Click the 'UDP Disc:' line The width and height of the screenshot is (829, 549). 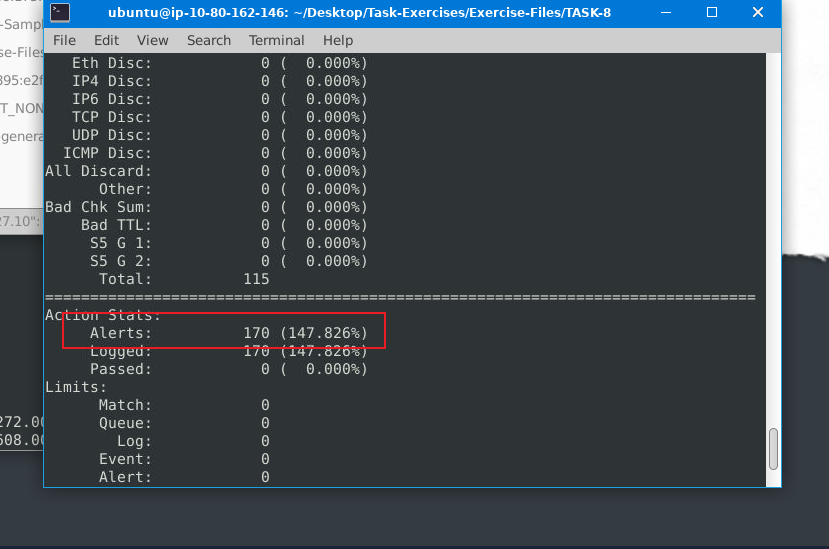(x=219, y=135)
